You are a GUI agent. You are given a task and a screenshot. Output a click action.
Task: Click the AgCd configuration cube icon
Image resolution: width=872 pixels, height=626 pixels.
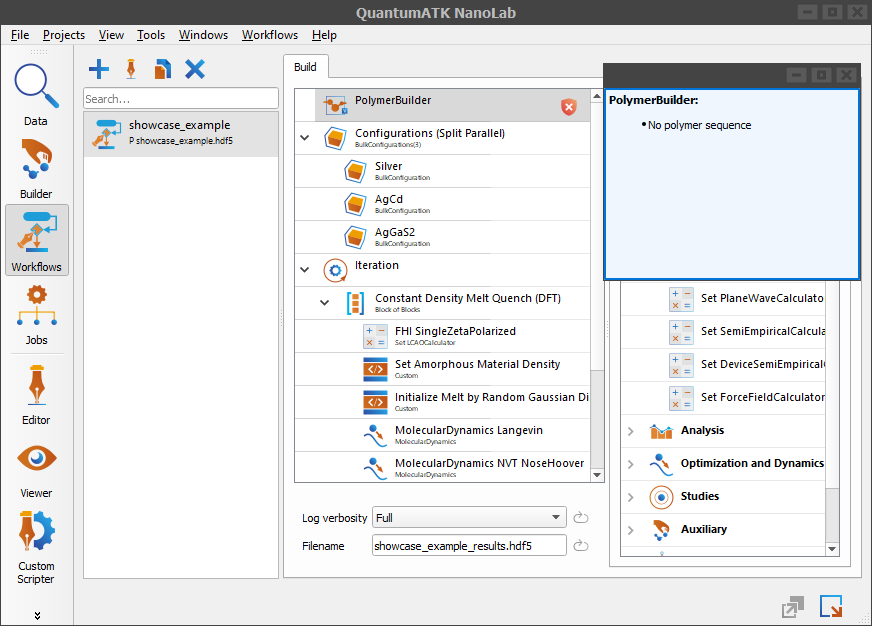[355, 204]
